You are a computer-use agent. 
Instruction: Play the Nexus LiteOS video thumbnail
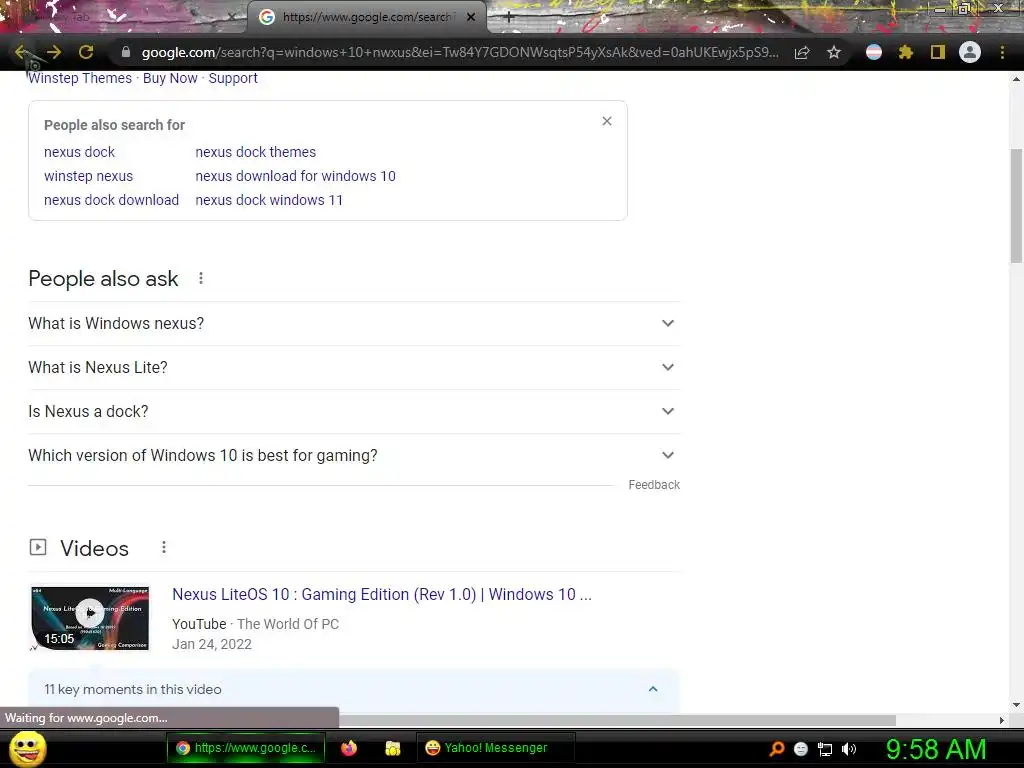coord(90,618)
